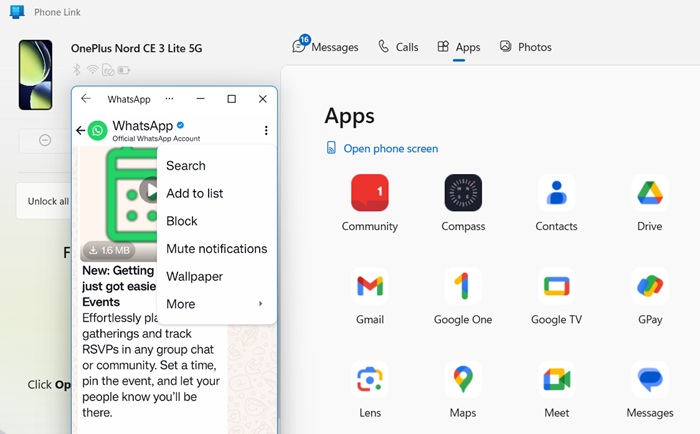
Task: Select Block in the chat menu
Action: (x=217, y=221)
